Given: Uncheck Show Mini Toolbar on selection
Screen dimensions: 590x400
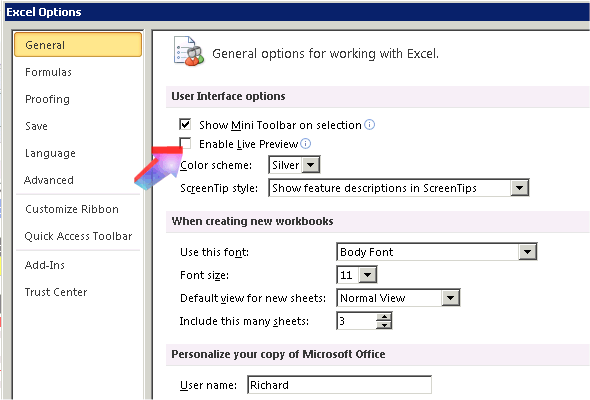Looking at the screenshot, I should [185, 124].
